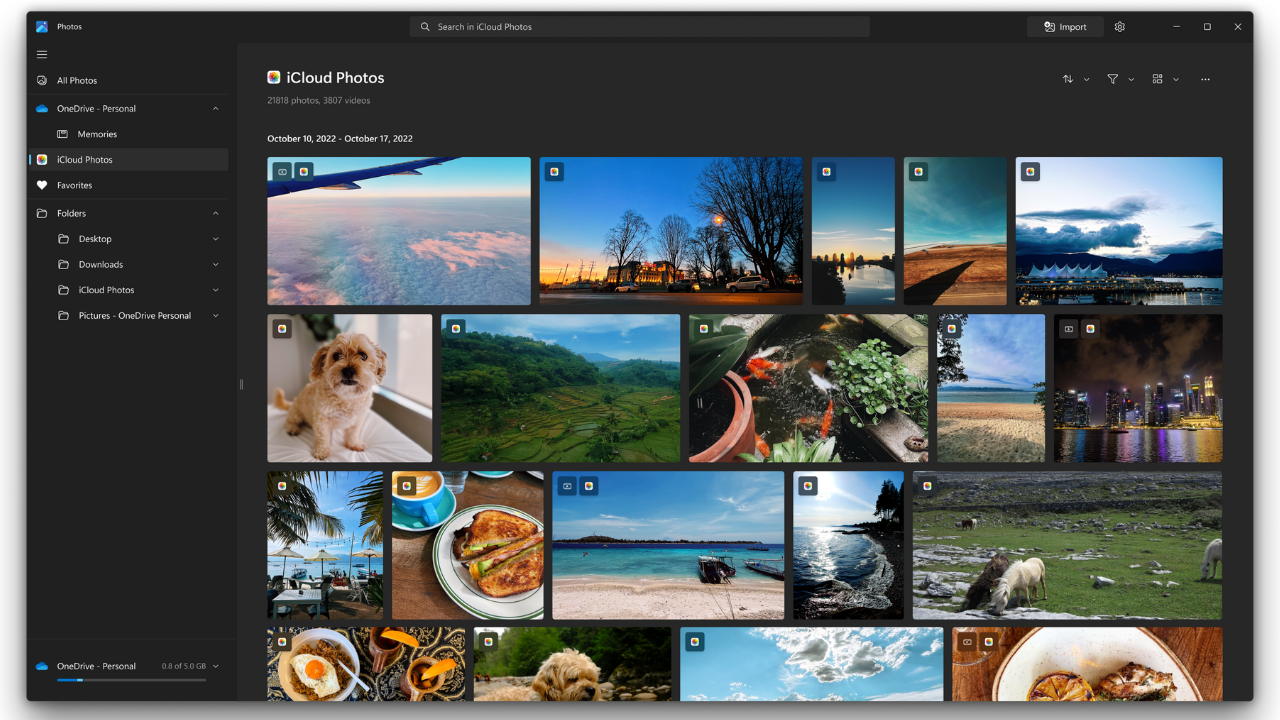Screen dimensions: 1280x720
Task: Open the turquoise beach with boats photo
Action: coord(669,546)
